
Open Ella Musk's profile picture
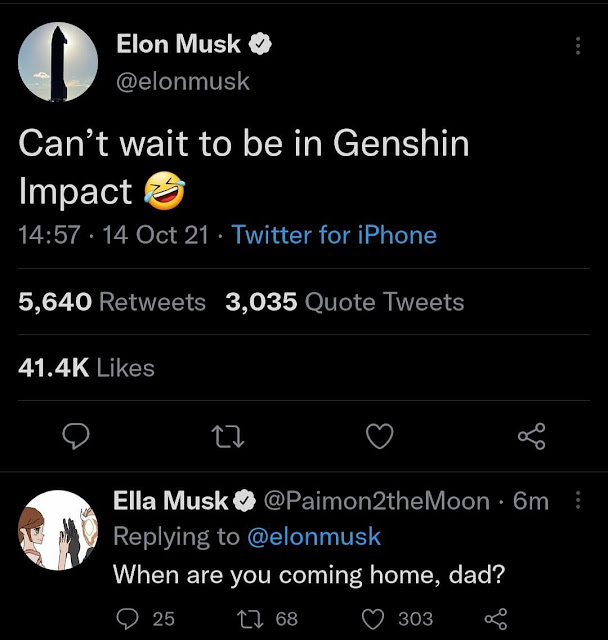(x=59, y=529)
